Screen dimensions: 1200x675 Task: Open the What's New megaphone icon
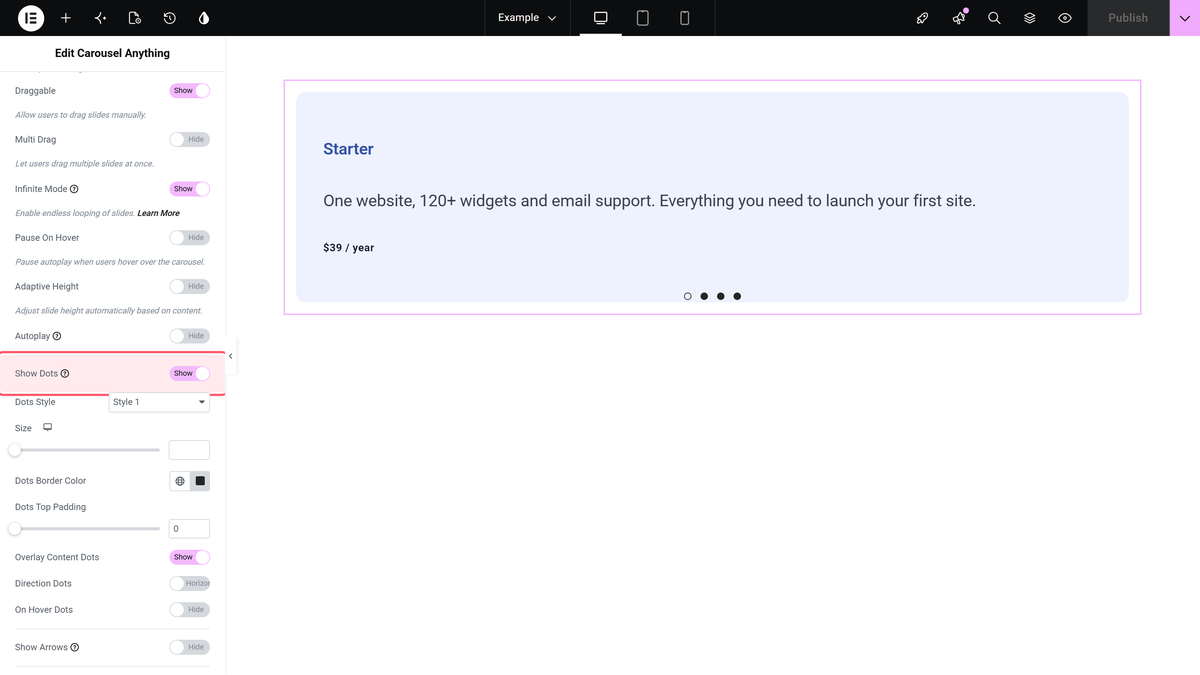[959, 18]
